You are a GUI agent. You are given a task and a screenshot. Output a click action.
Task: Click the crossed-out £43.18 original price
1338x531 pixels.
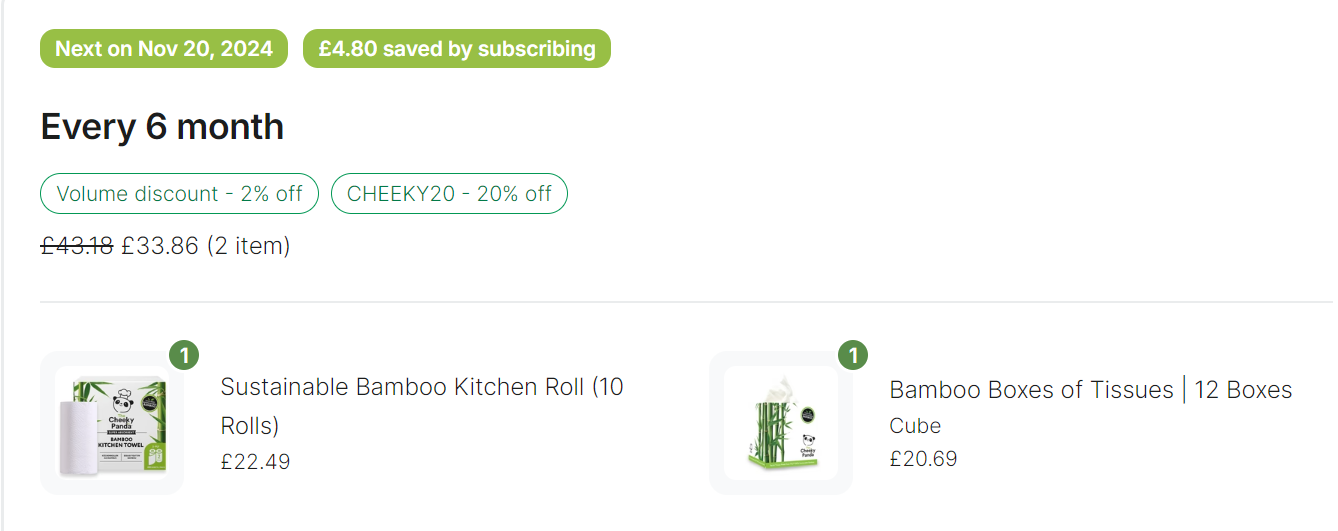pos(77,246)
